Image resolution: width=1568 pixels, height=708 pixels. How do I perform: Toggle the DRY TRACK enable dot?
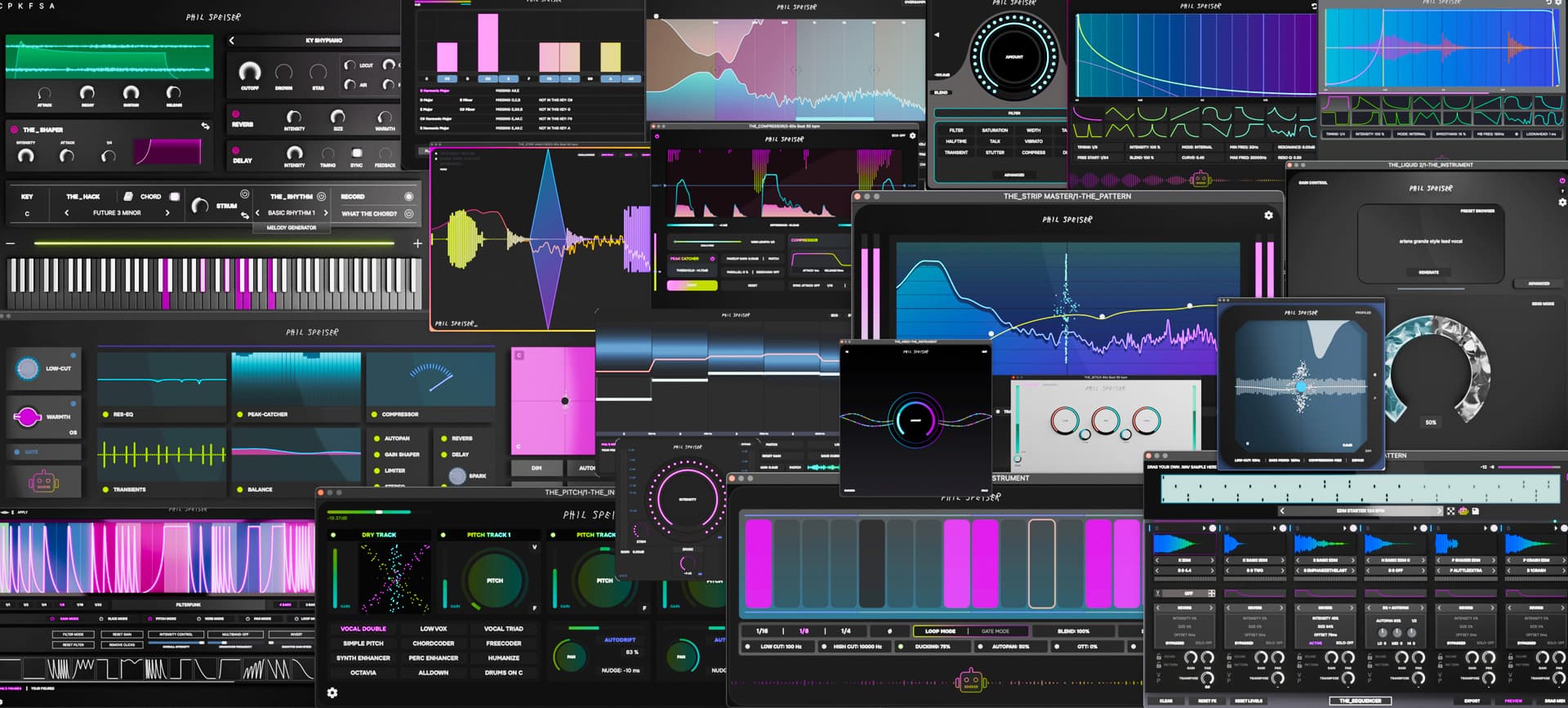(x=332, y=535)
